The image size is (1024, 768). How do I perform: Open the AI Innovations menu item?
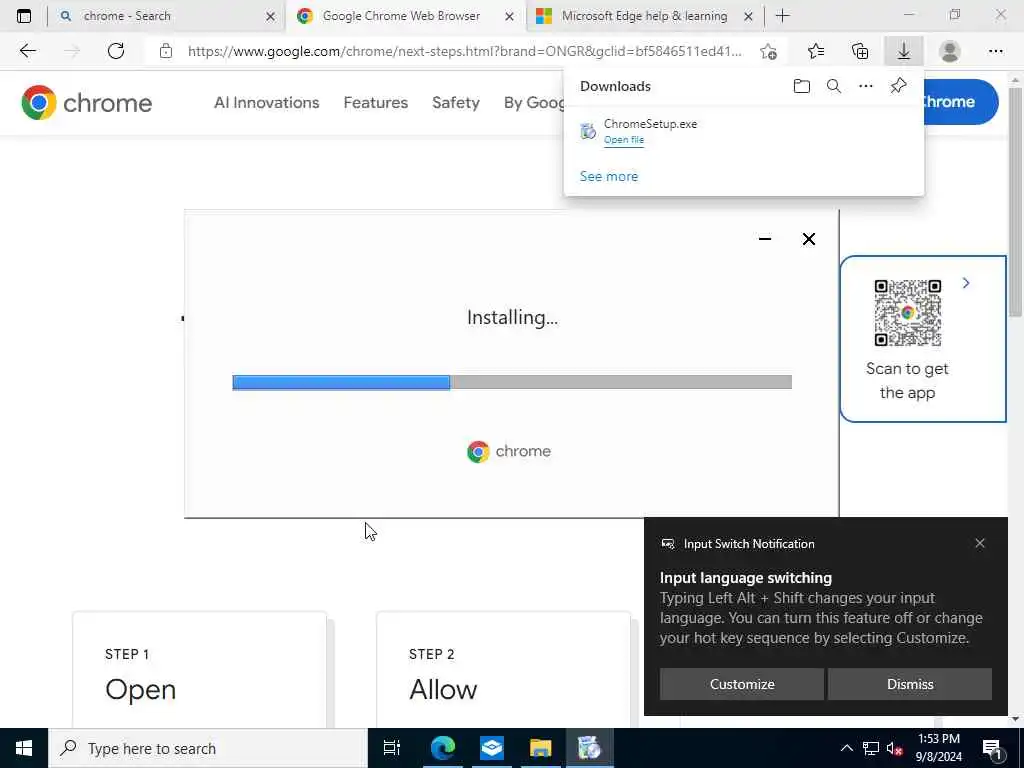click(x=266, y=103)
